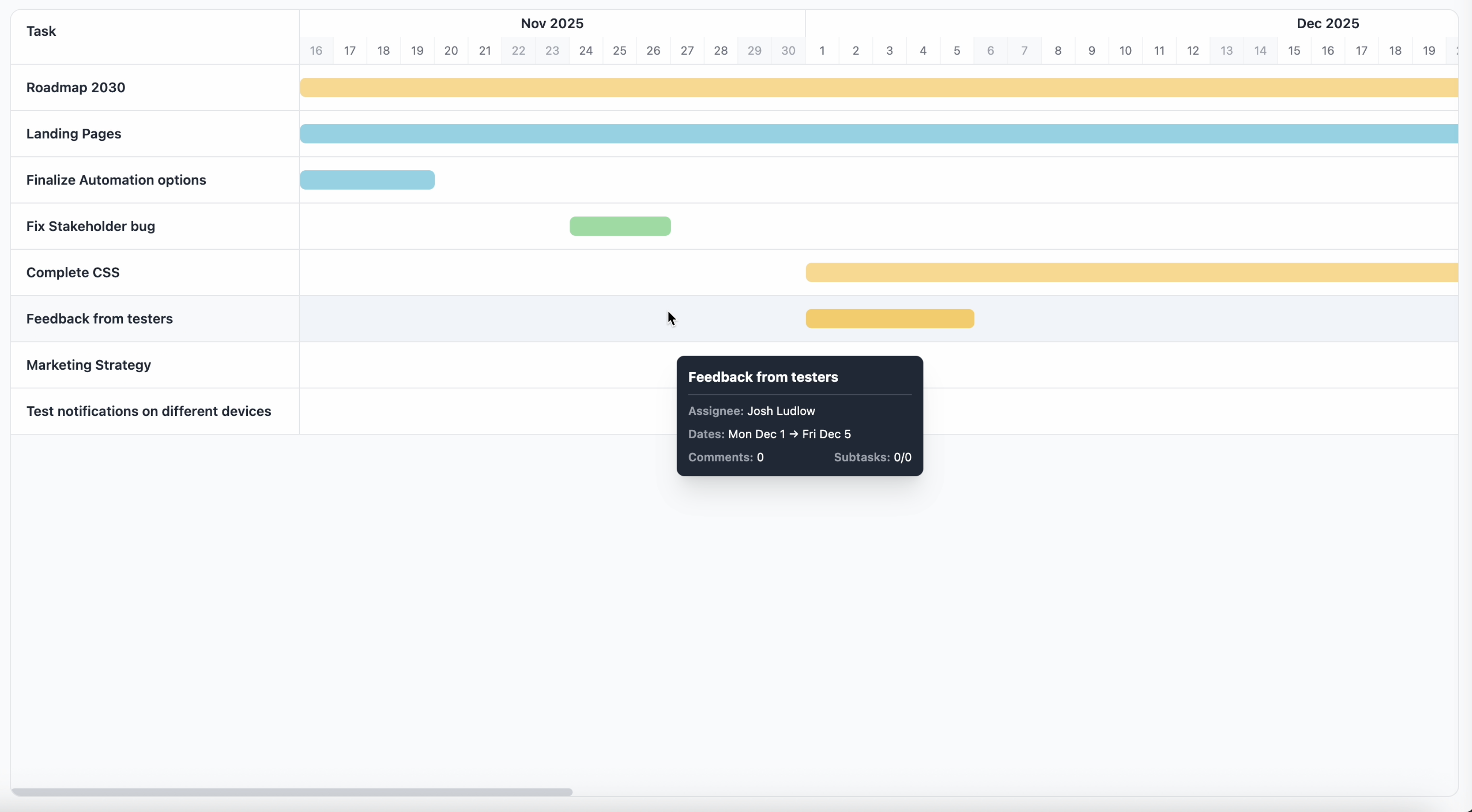Click the Task column header

click(41, 32)
